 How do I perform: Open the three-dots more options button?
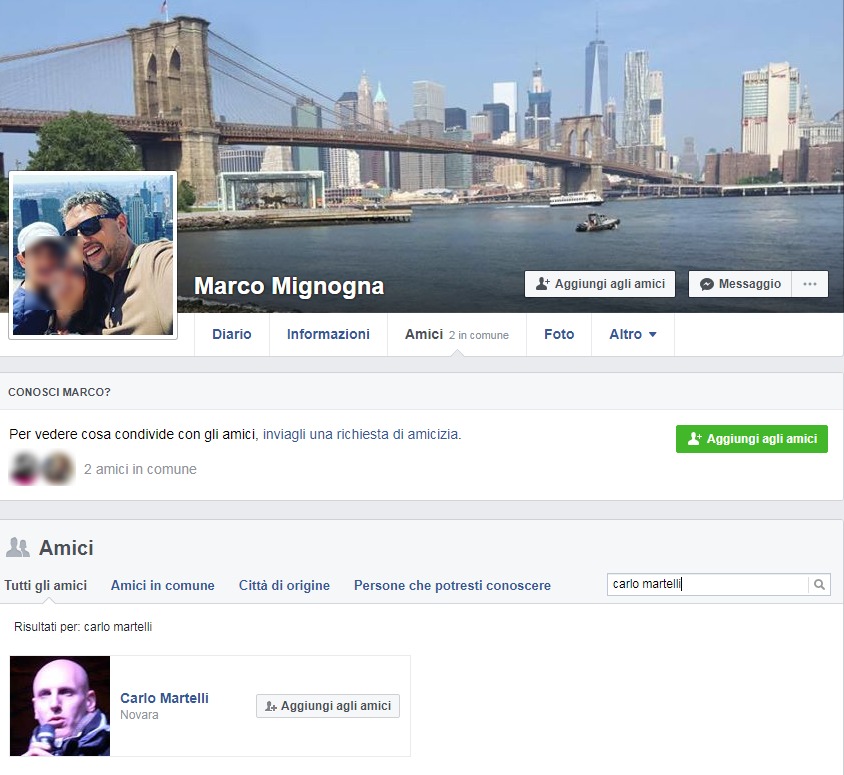click(x=810, y=284)
